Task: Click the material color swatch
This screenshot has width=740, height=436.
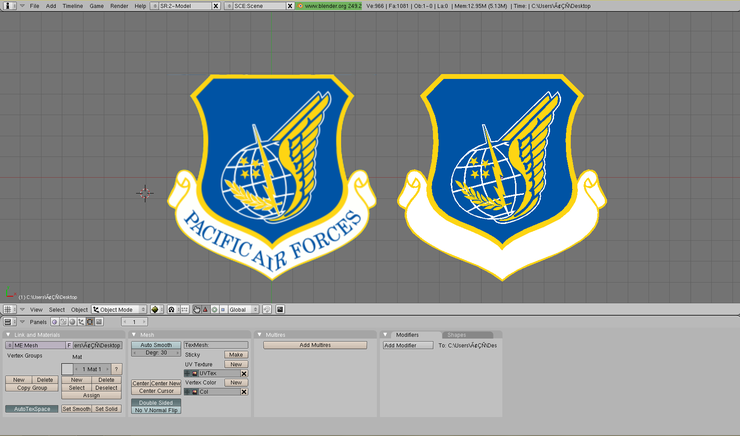Action: 67,369
